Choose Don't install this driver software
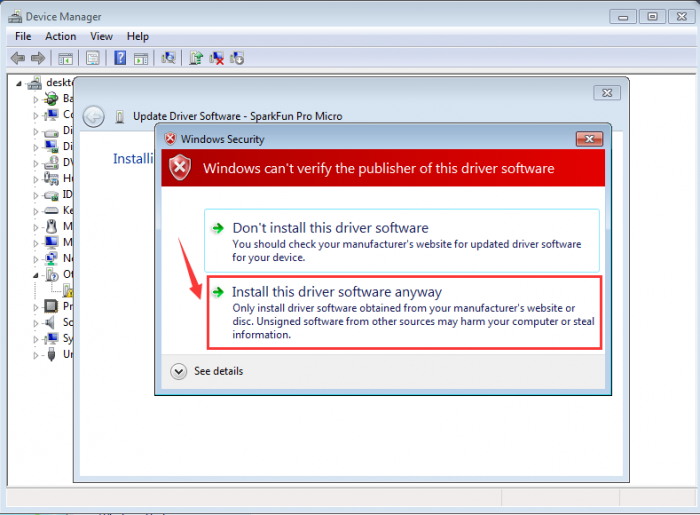The width and height of the screenshot is (700, 515). pyautogui.click(x=402, y=241)
